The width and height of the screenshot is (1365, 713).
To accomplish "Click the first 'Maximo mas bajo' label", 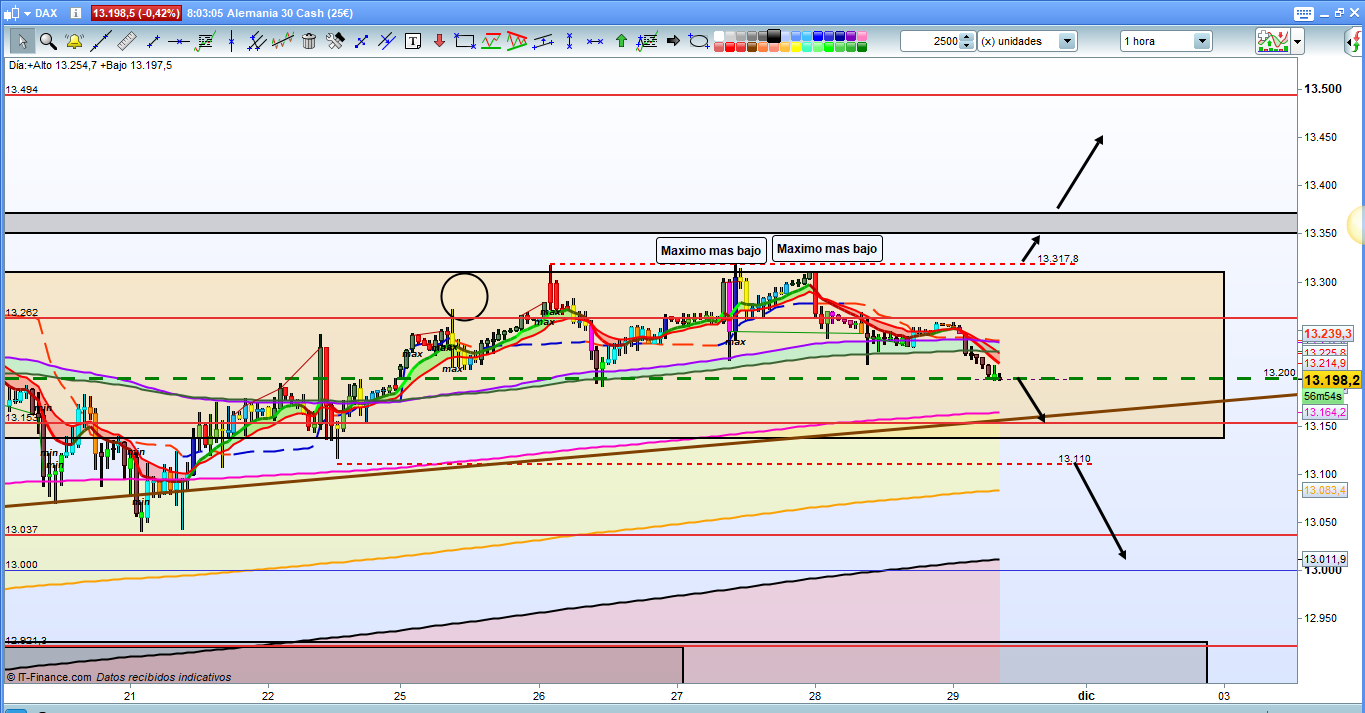I will [711, 250].
